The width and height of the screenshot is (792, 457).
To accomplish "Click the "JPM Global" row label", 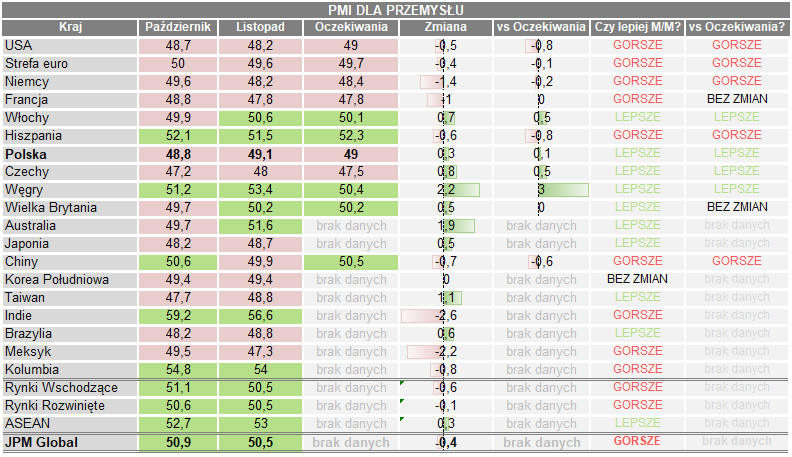I will pos(68,442).
